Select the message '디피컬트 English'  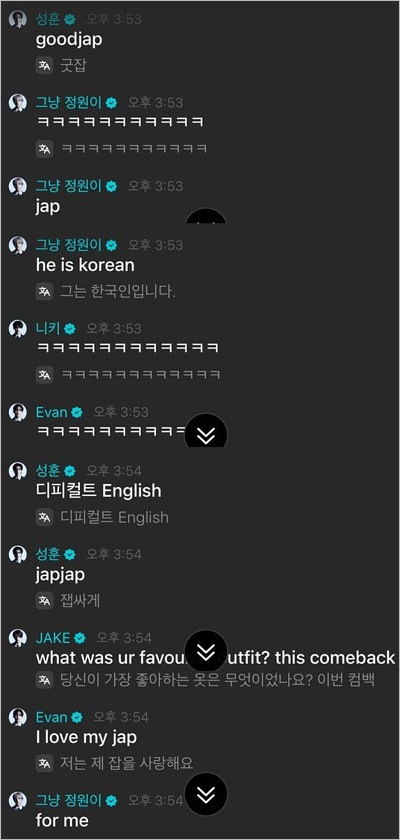click(x=99, y=491)
